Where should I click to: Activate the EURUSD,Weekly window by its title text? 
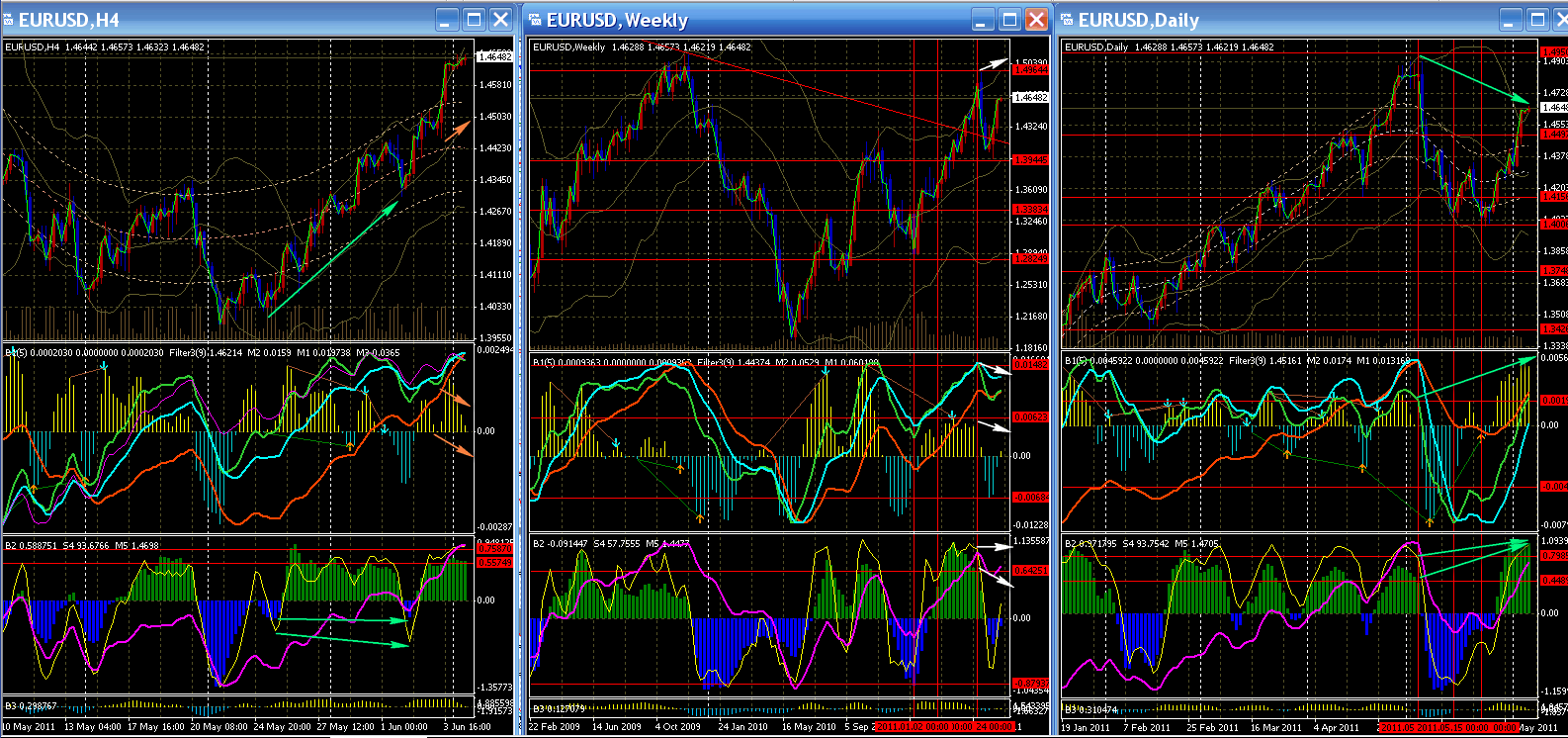click(617, 20)
